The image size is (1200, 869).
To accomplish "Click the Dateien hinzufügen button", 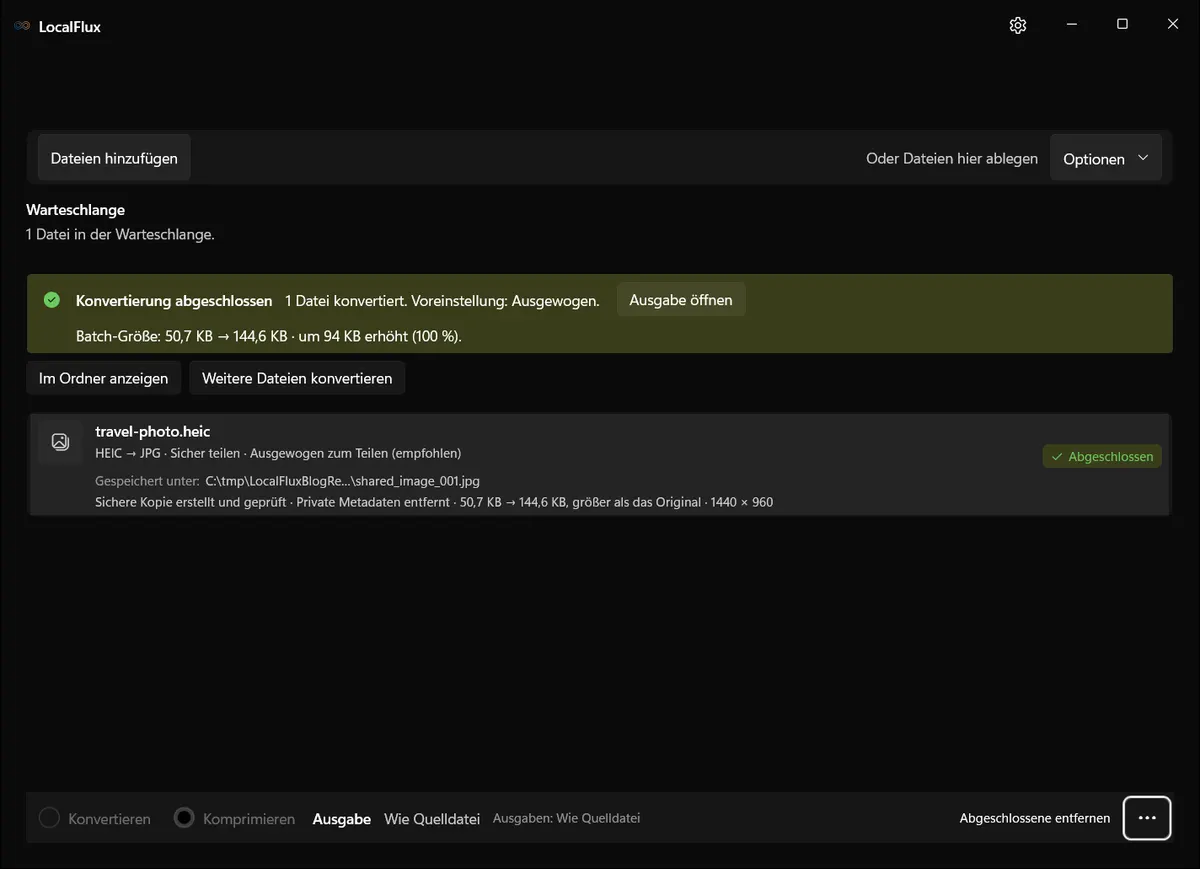I will pos(114,158).
